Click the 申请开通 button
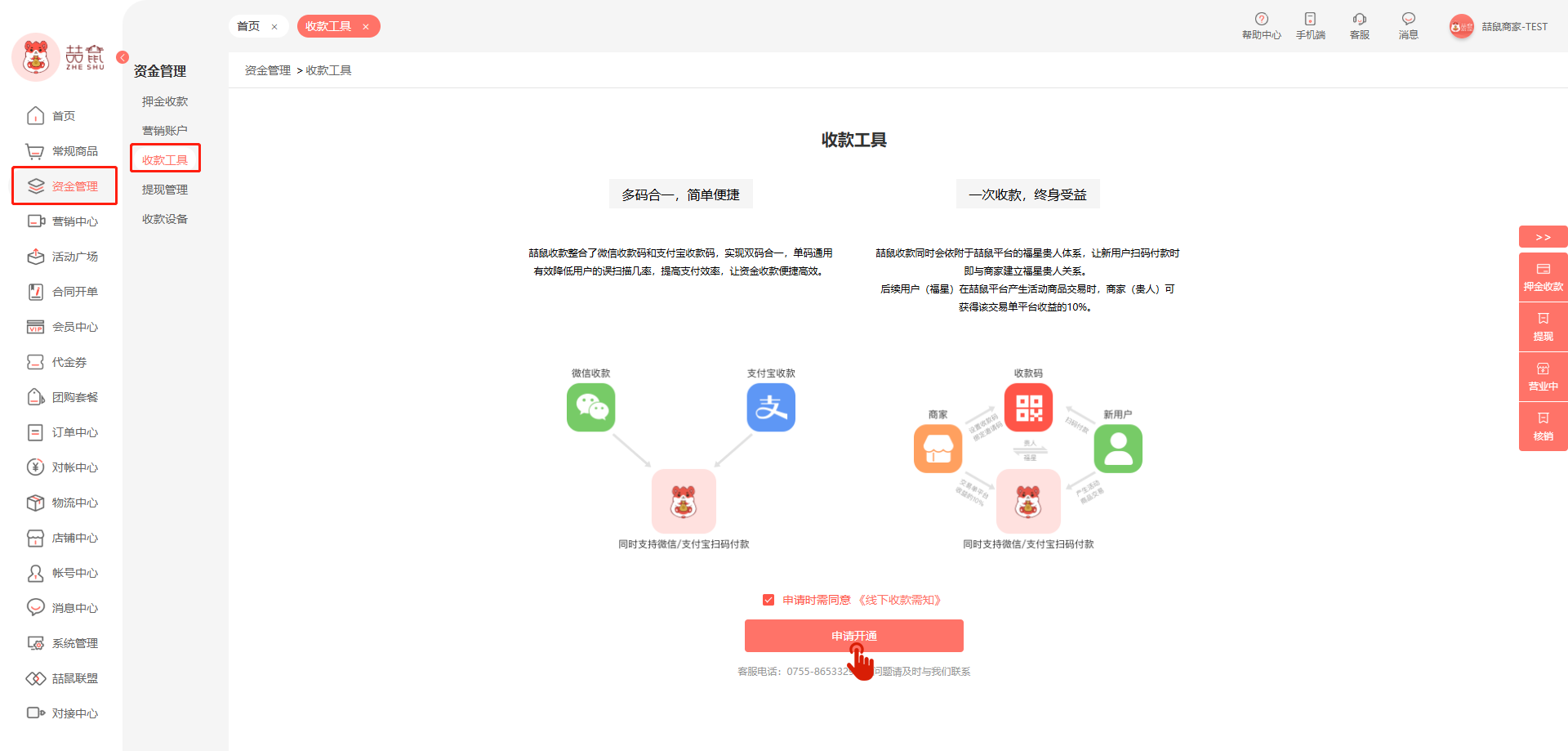1568x751 pixels. coord(854,636)
